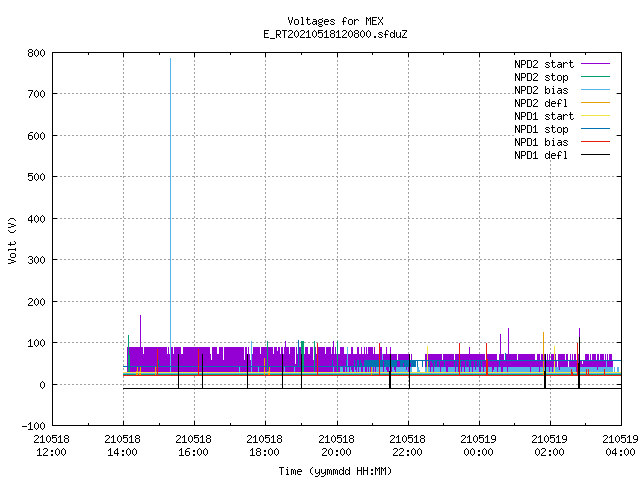This screenshot has width=640, height=480.
Task: Click the 800 y-axis tick label
Action: (36, 53)
